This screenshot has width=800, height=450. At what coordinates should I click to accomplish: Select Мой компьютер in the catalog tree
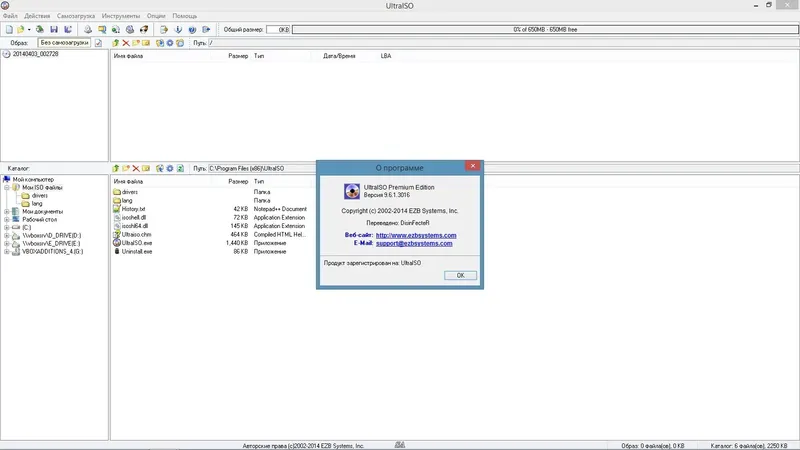point(33,180)
